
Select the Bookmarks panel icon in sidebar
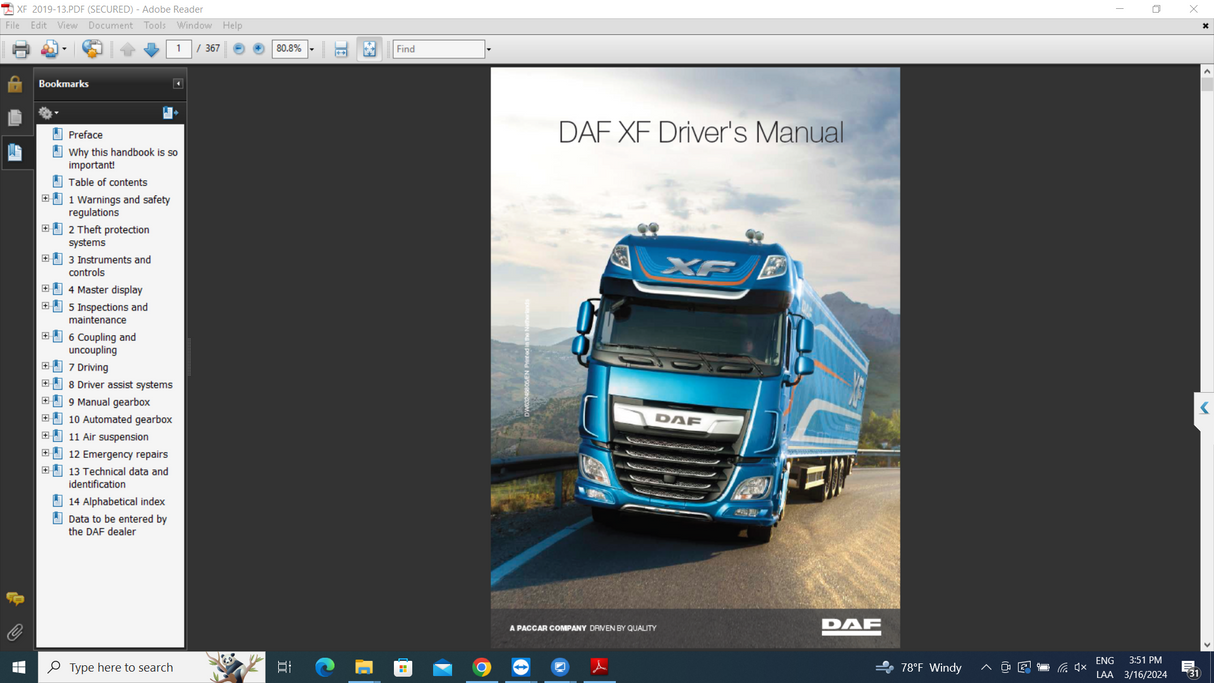[x=15, y=152]
